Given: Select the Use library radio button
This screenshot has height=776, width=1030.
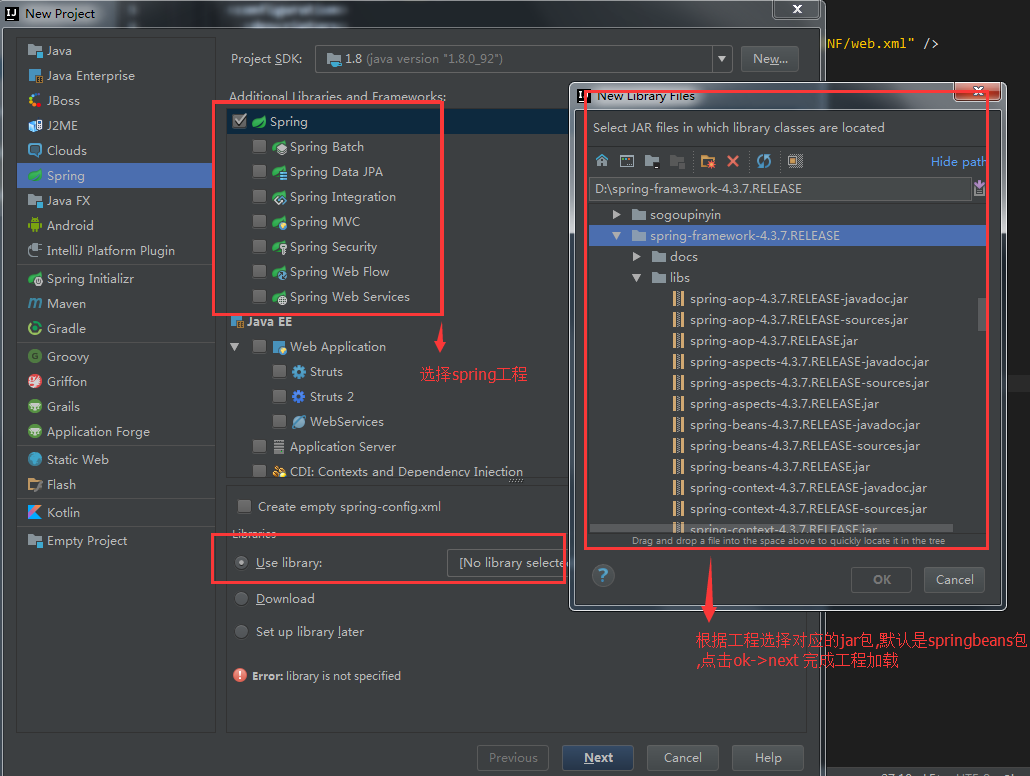Looking at the screenshot, I should [x=242, y=562].
